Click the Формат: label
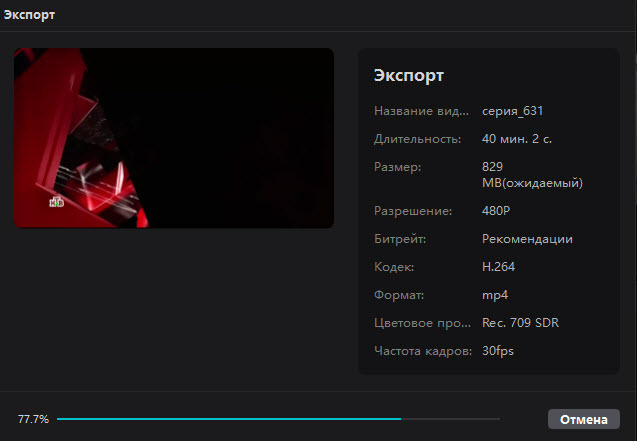 (x=399, y=295)
